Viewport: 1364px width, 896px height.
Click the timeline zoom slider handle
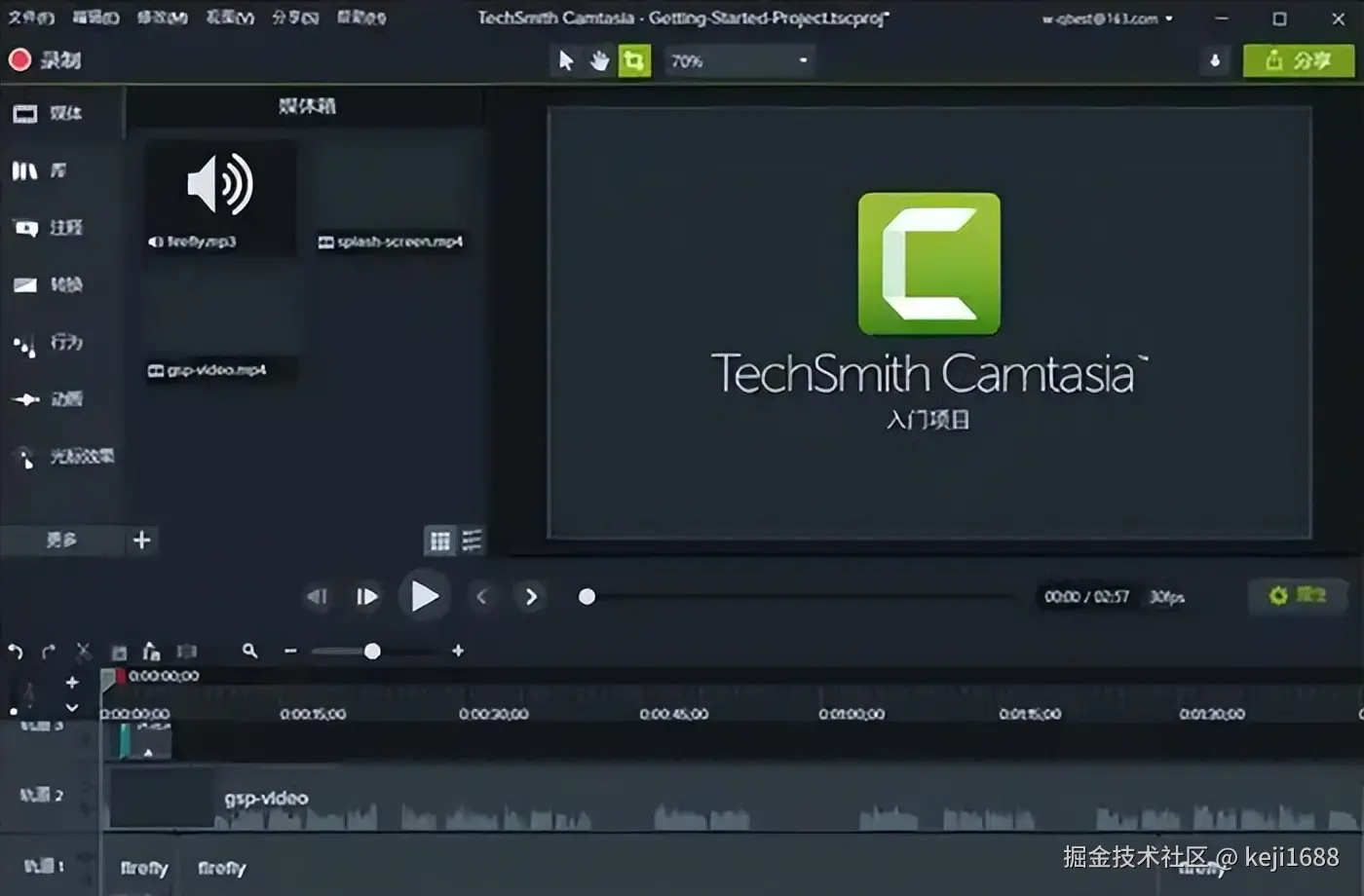click(x=372, y=651)
